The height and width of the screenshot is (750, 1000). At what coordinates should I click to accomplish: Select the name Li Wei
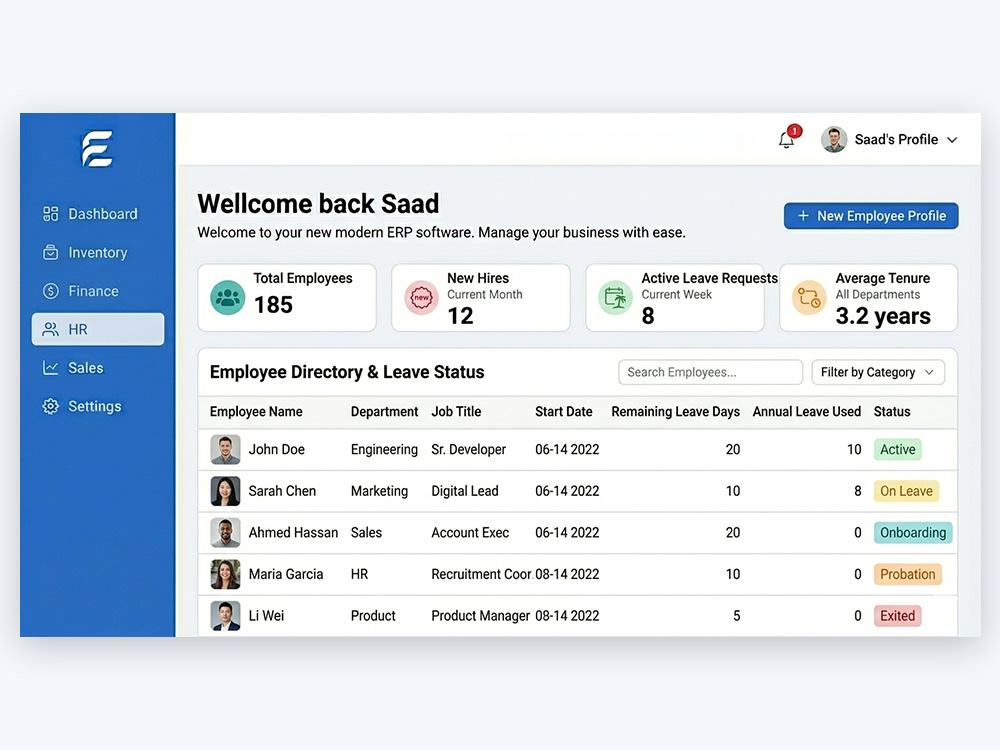267,615
